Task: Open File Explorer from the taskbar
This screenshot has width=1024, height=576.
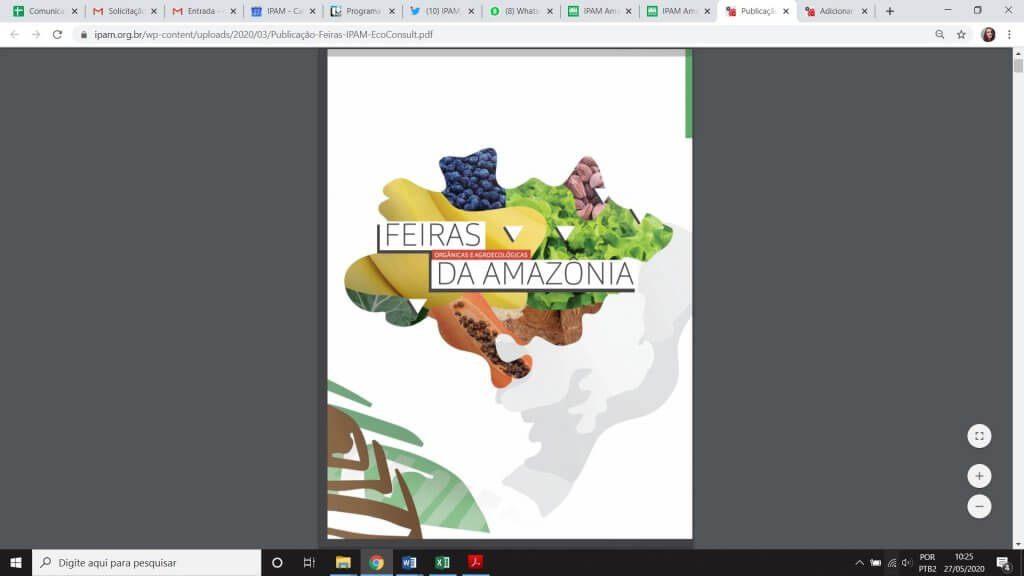Action: tap(344, 562)
